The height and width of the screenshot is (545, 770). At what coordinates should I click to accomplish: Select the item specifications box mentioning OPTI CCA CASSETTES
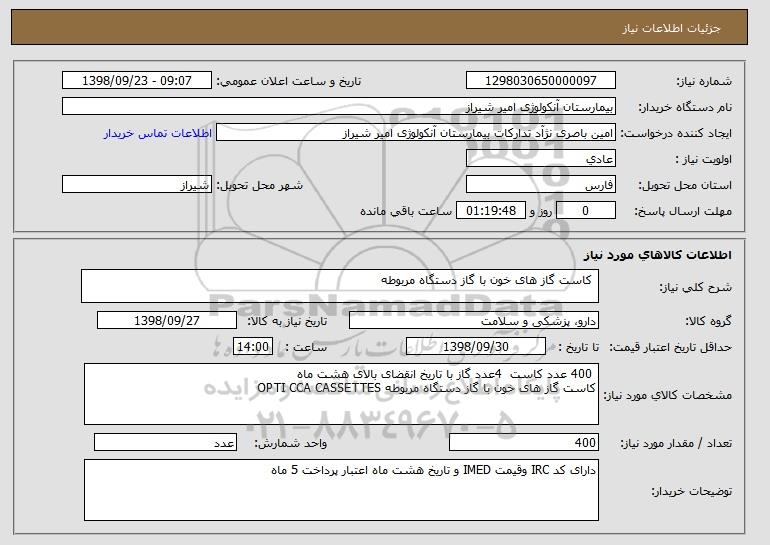[341, 394]
